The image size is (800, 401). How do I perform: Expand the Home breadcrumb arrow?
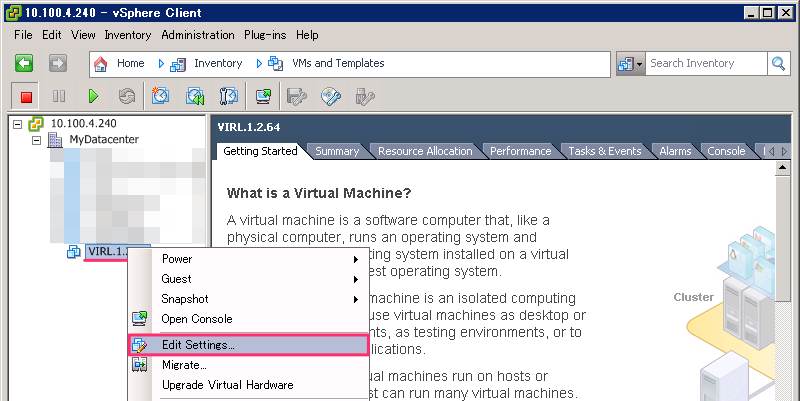pyautogui.click(x=161, y=64)
